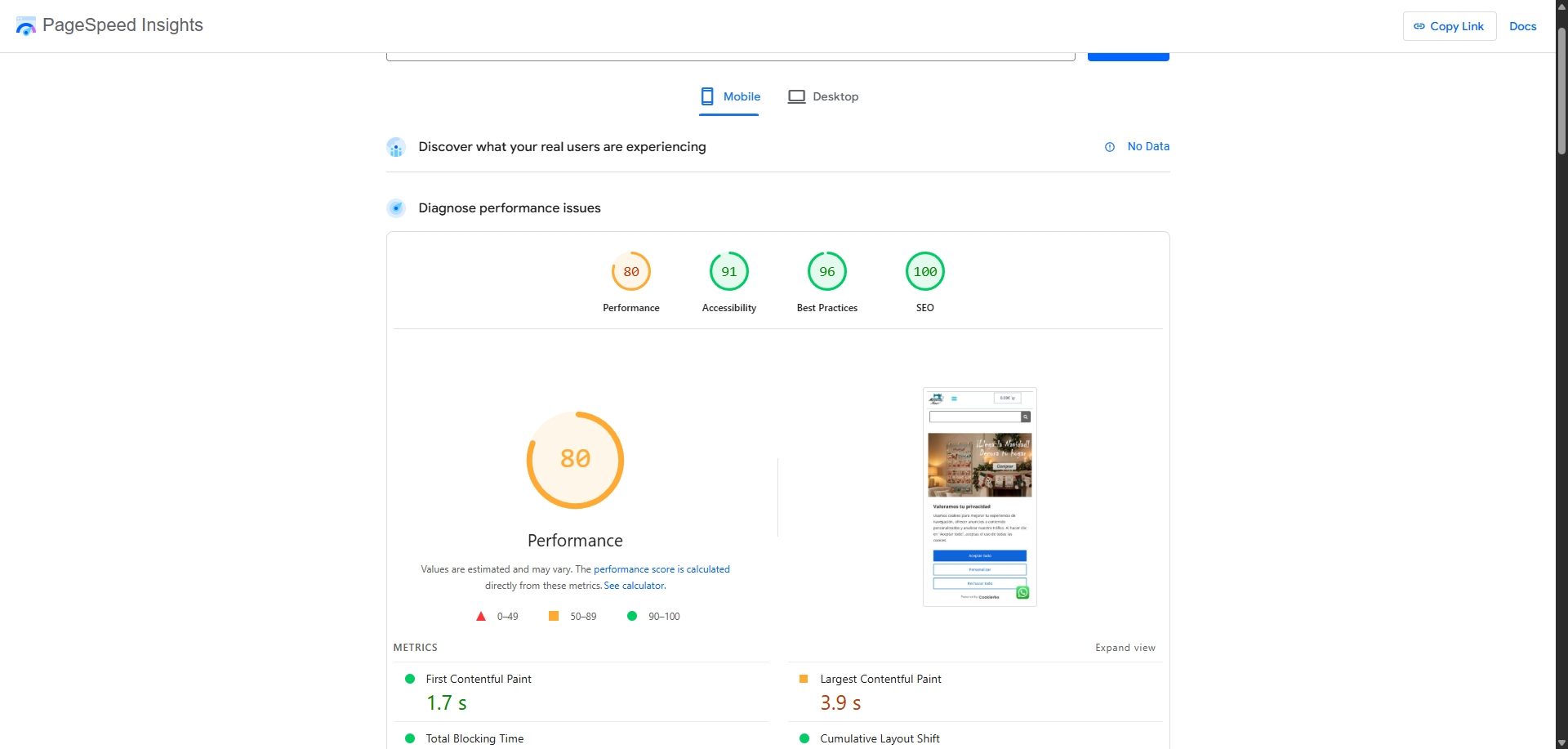The image size is (1568, 749).
Task: Select the Accessibility score 91 gauge
Action: click(x=729, y=272)
